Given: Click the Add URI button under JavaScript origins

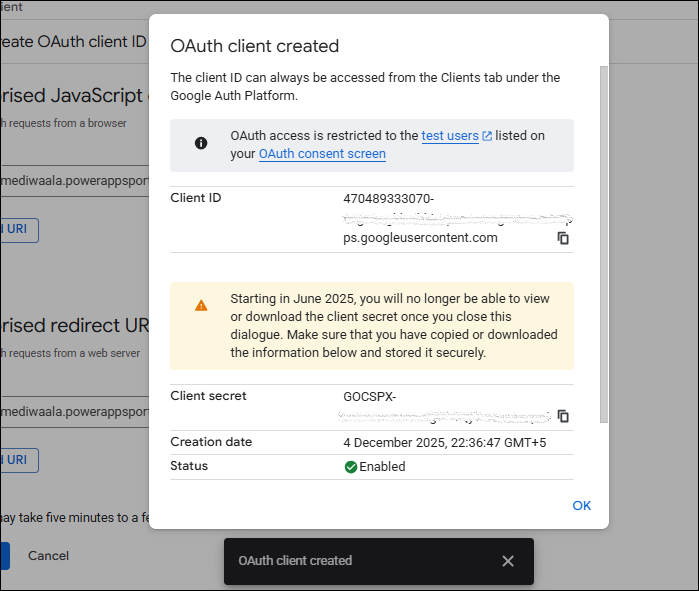Looking at the screenshot, I should [19, 230].
